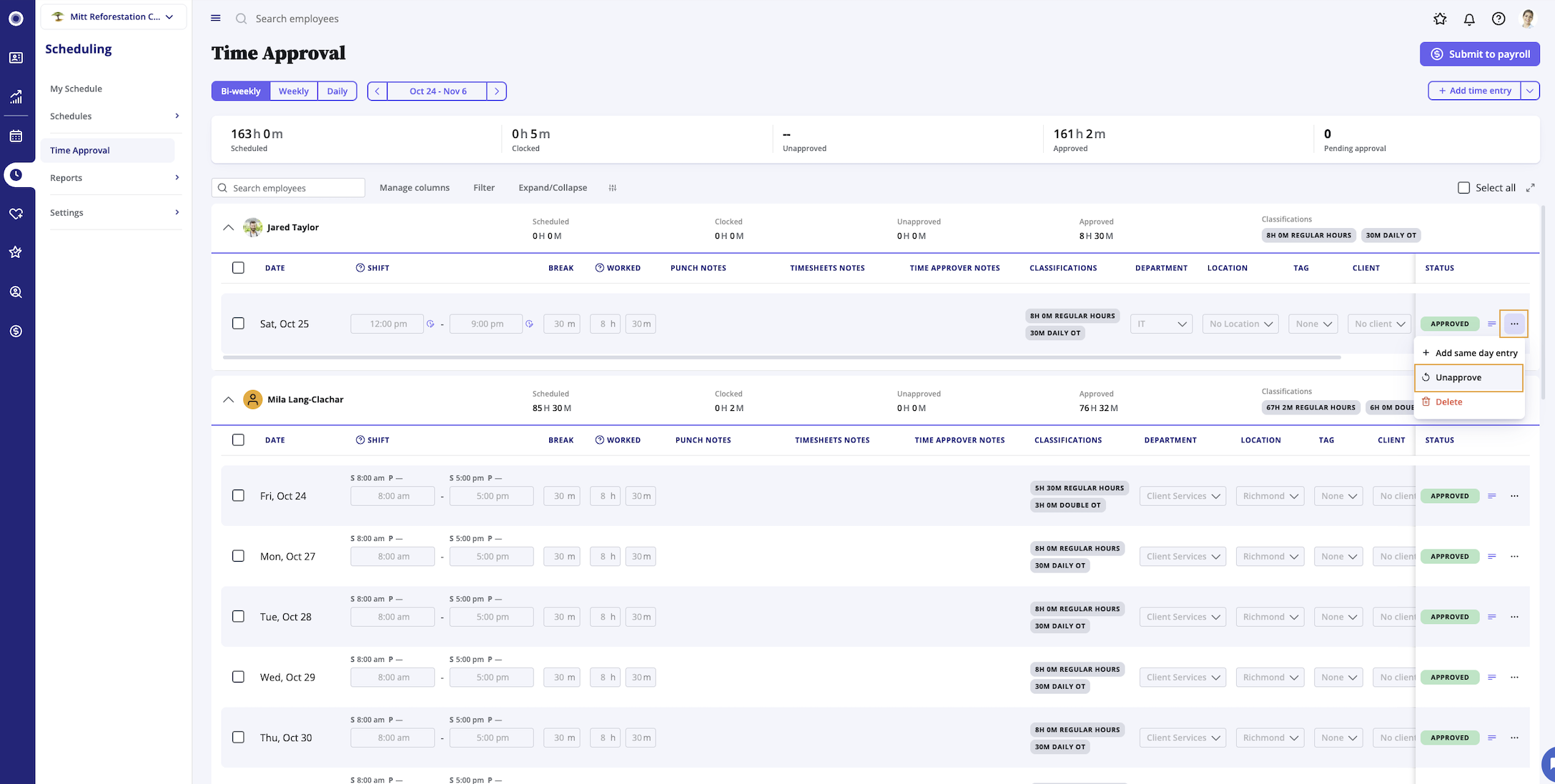Screen dimensions: 1555x784
Task: Click the notifications bell icon
Action: coord(1469,19)
